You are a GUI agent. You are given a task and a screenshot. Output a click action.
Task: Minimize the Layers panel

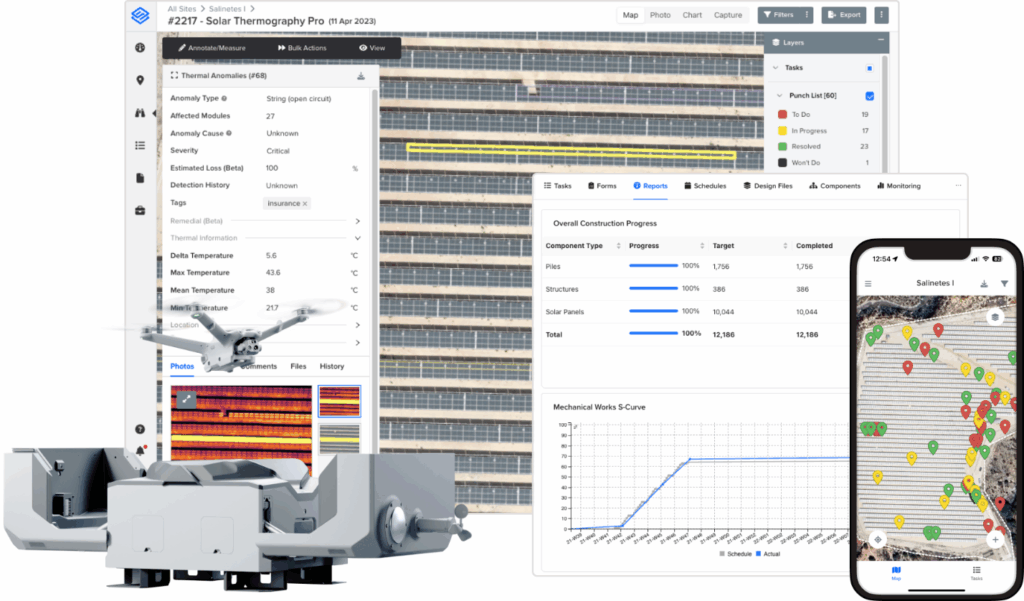click(x=880, y=41)
